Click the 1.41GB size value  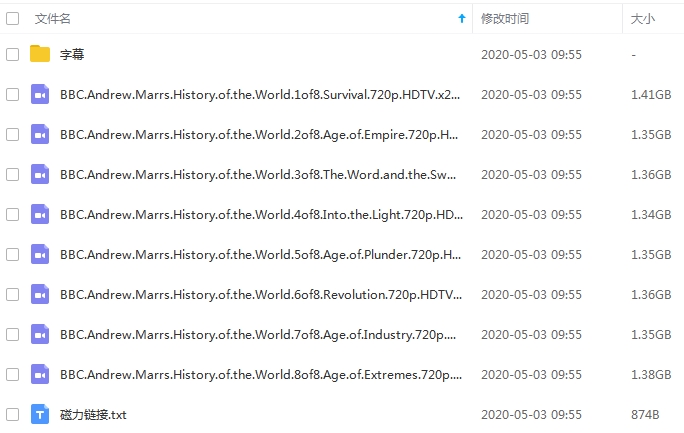[651, 95]
